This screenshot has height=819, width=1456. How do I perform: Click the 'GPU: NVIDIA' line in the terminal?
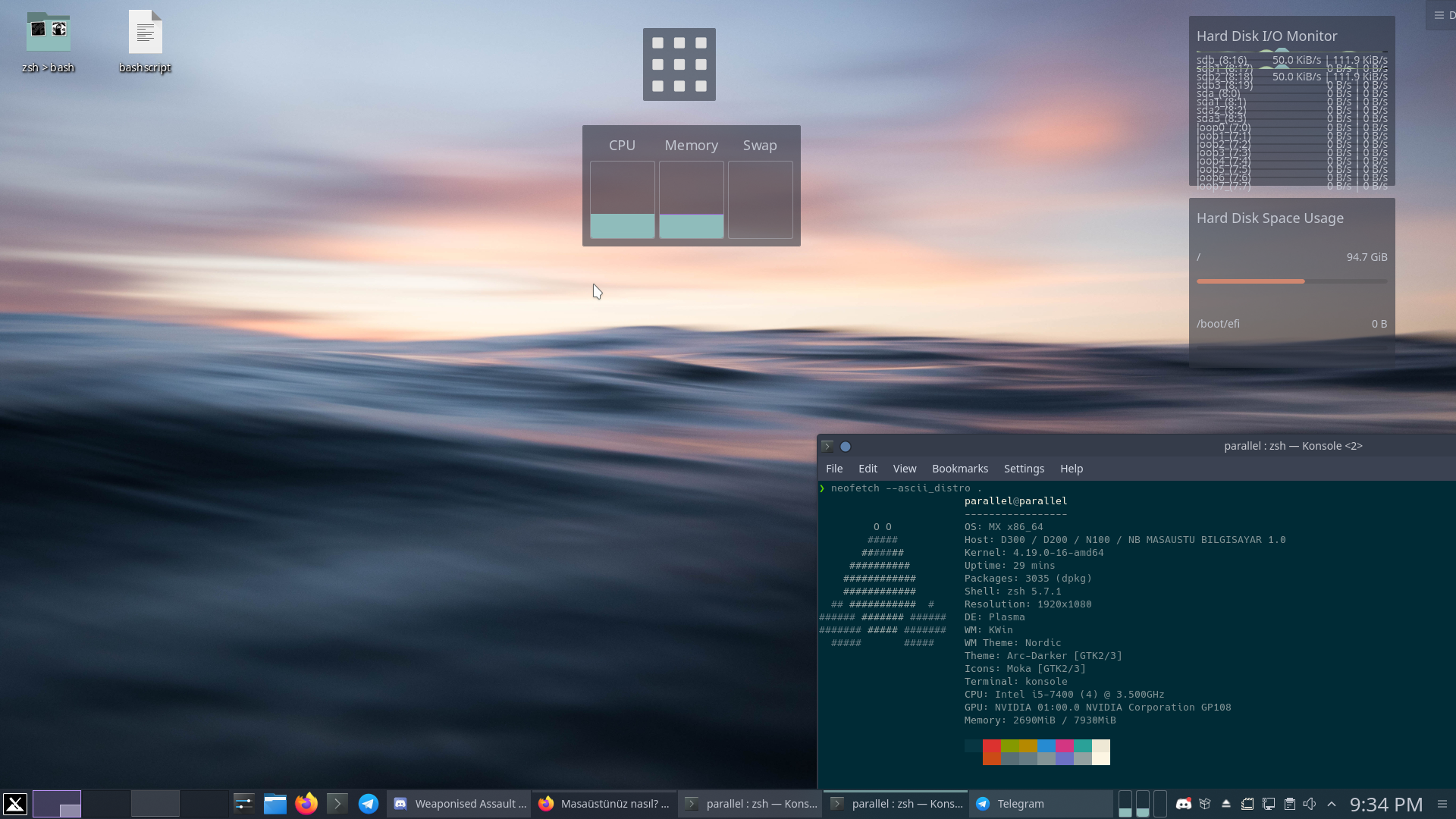[1098, 708]
